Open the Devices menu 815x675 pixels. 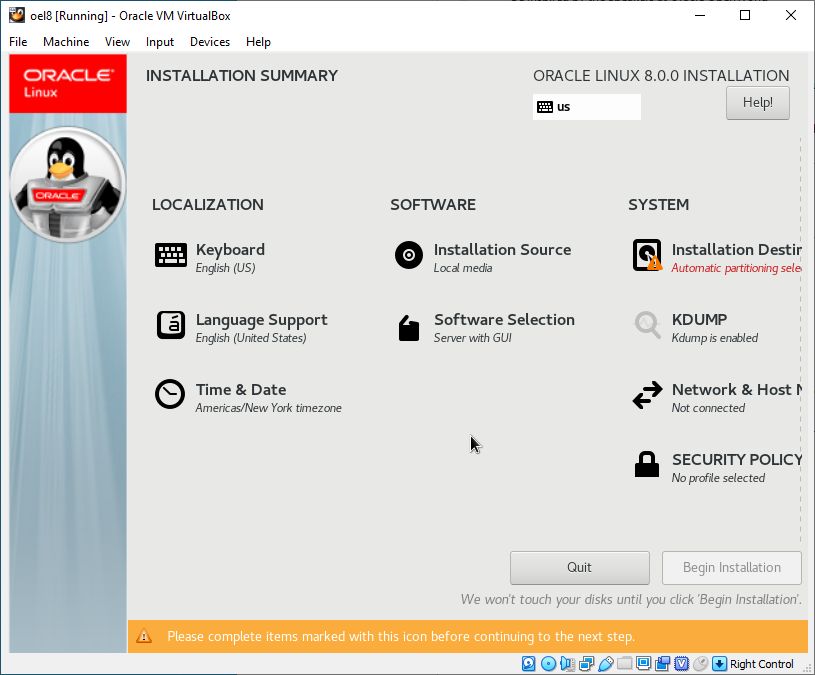(x=209, y=42)
